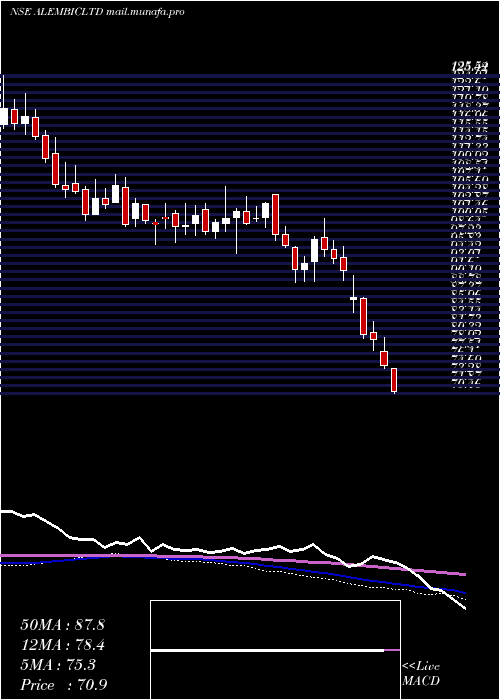This screenshot has height=700, width=500.
Task: Click the 125.52 top price axis label
Action: tap(470, 67)
